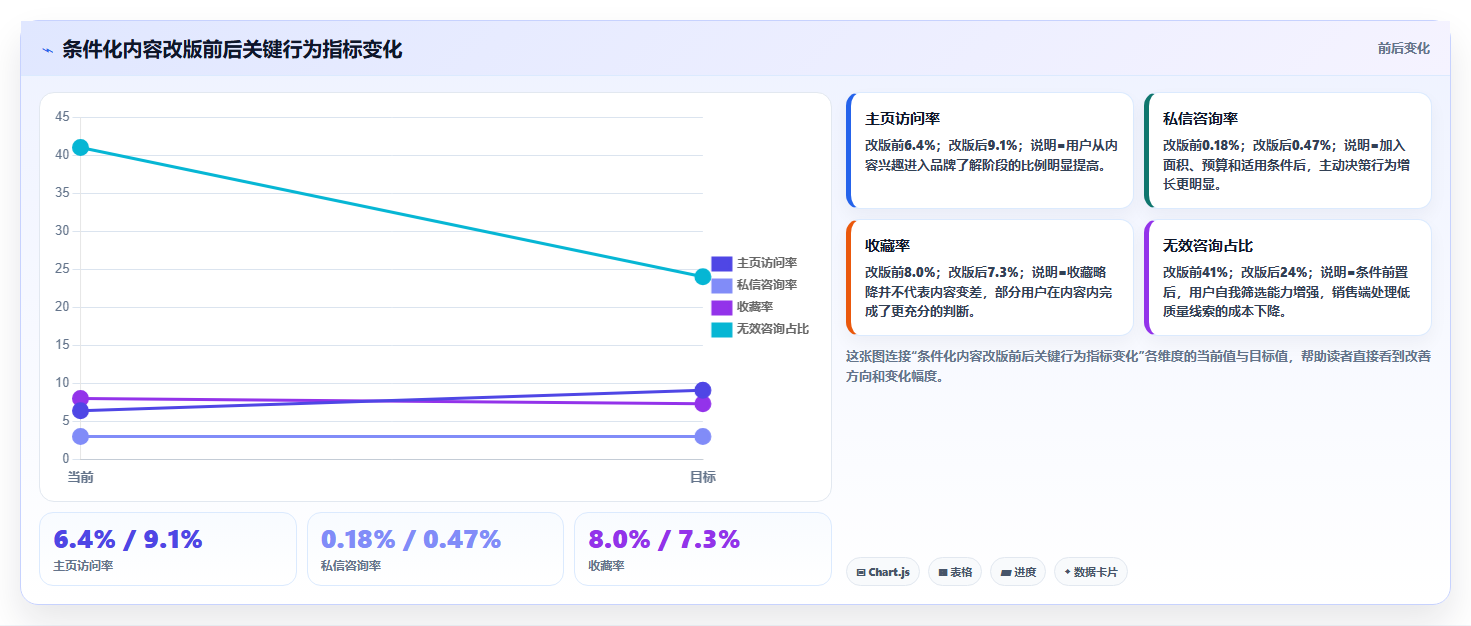Click the 进度 tag
Screen dimensions: 1471x626
coord(1019,572)
